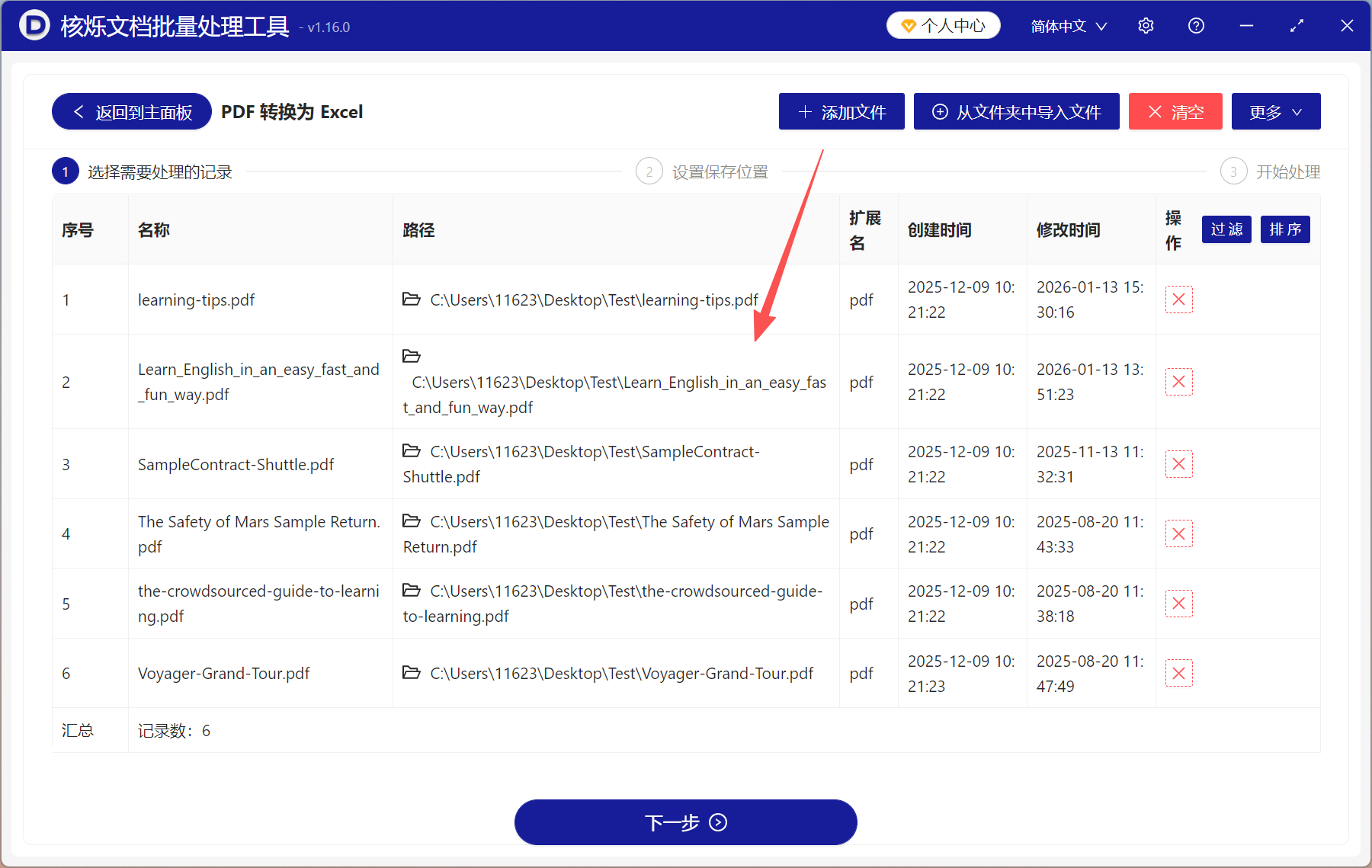1372x868 pixels.
Task: Click the app logo icon
Action: (x=34, y=25)
